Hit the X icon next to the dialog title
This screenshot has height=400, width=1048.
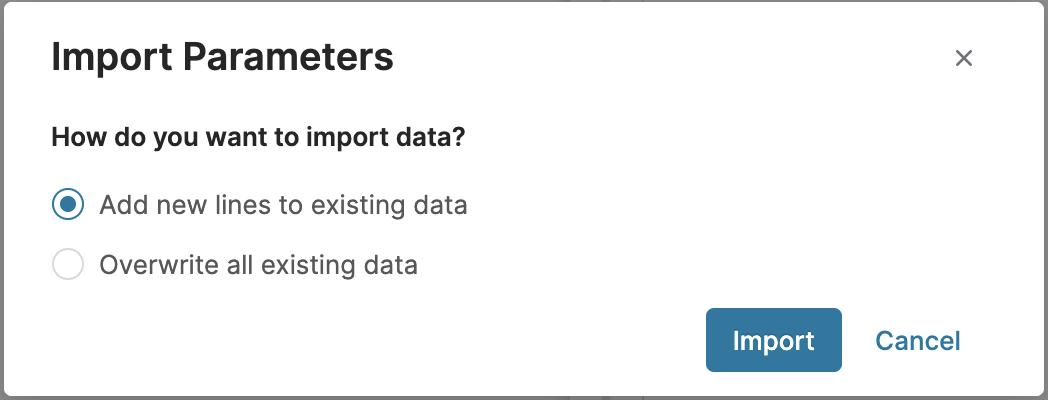(x=964, y=58)
